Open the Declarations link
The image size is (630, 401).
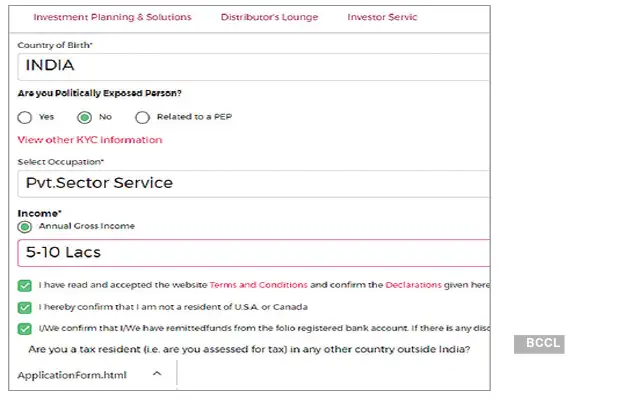(x=413, y=285)
